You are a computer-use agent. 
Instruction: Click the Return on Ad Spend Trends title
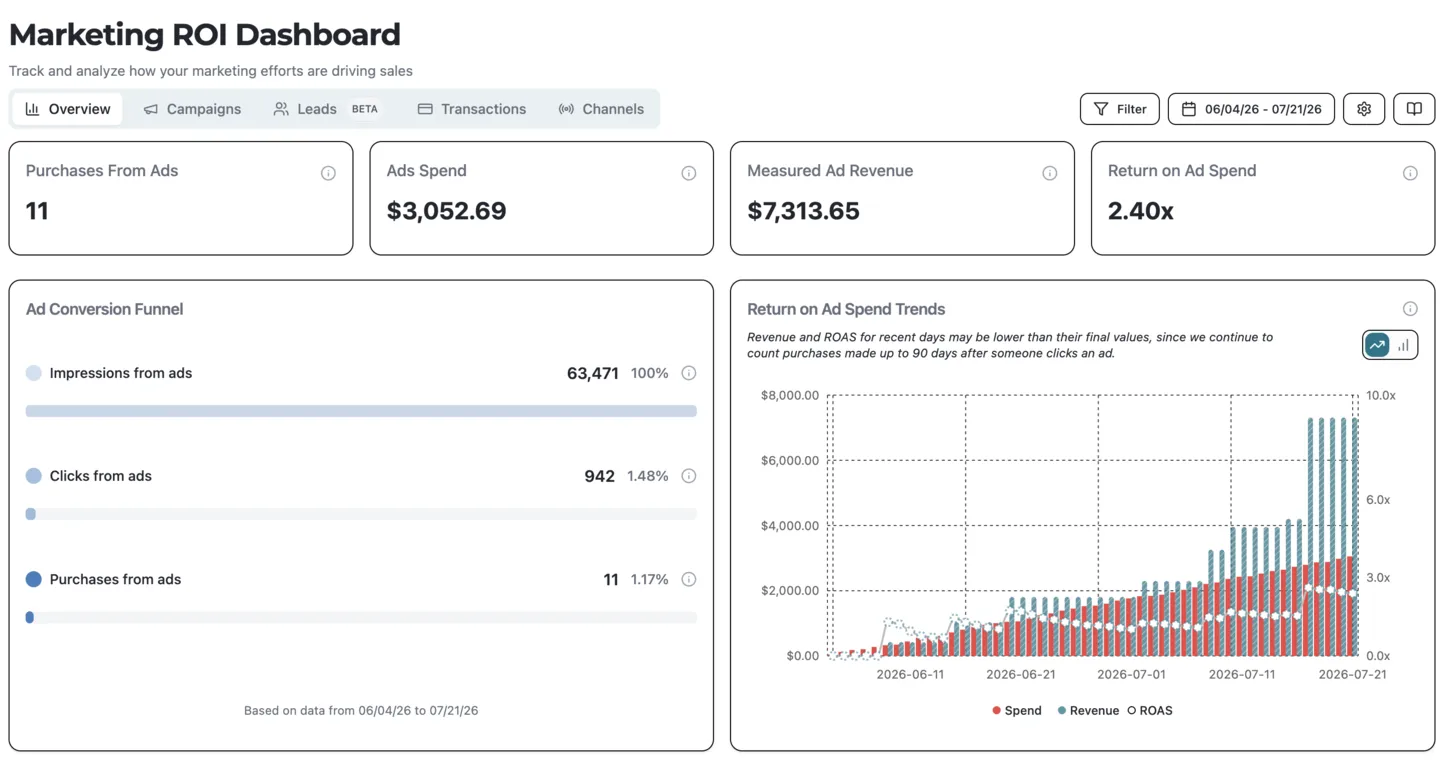[x=846, y=309]
